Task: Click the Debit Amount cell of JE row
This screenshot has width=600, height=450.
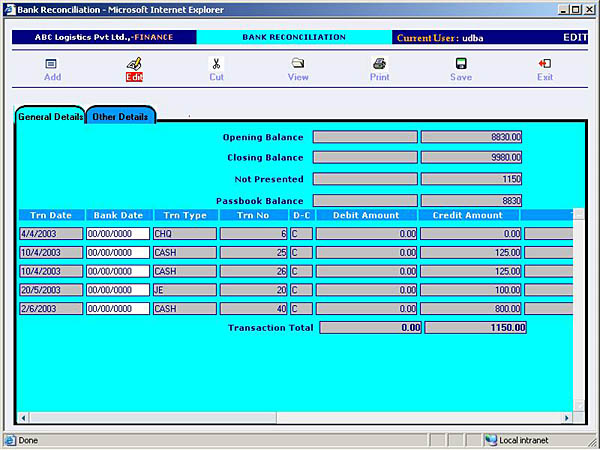Action: coord(366,290)
